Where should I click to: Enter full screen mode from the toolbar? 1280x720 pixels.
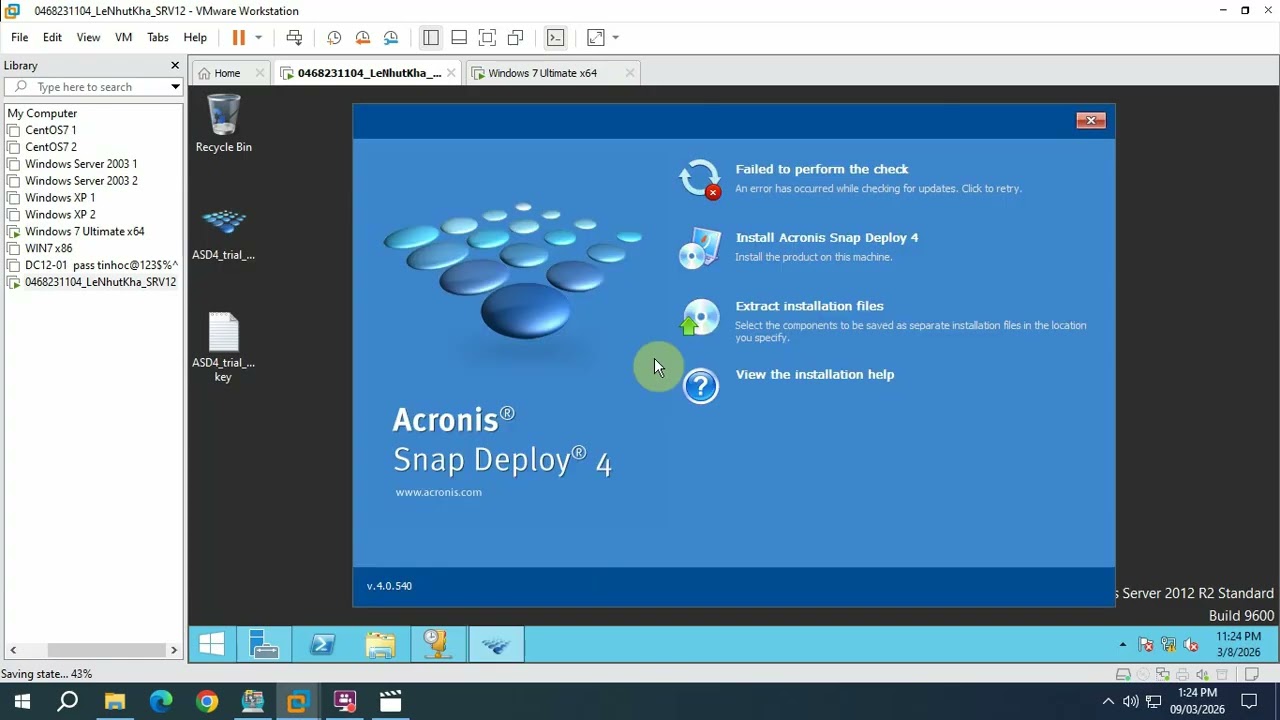[487, 37]
